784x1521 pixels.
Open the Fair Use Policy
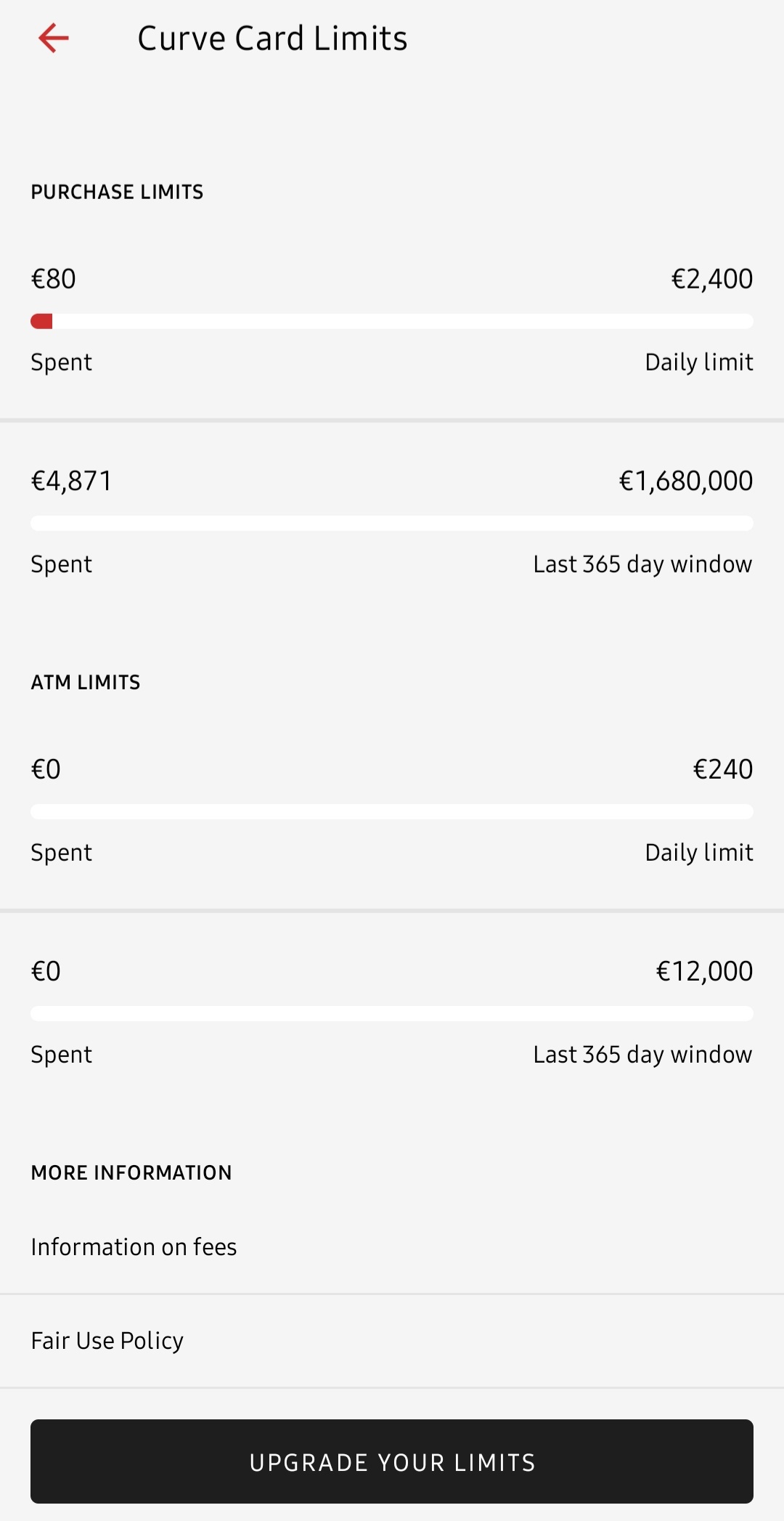coord(107,1340)
